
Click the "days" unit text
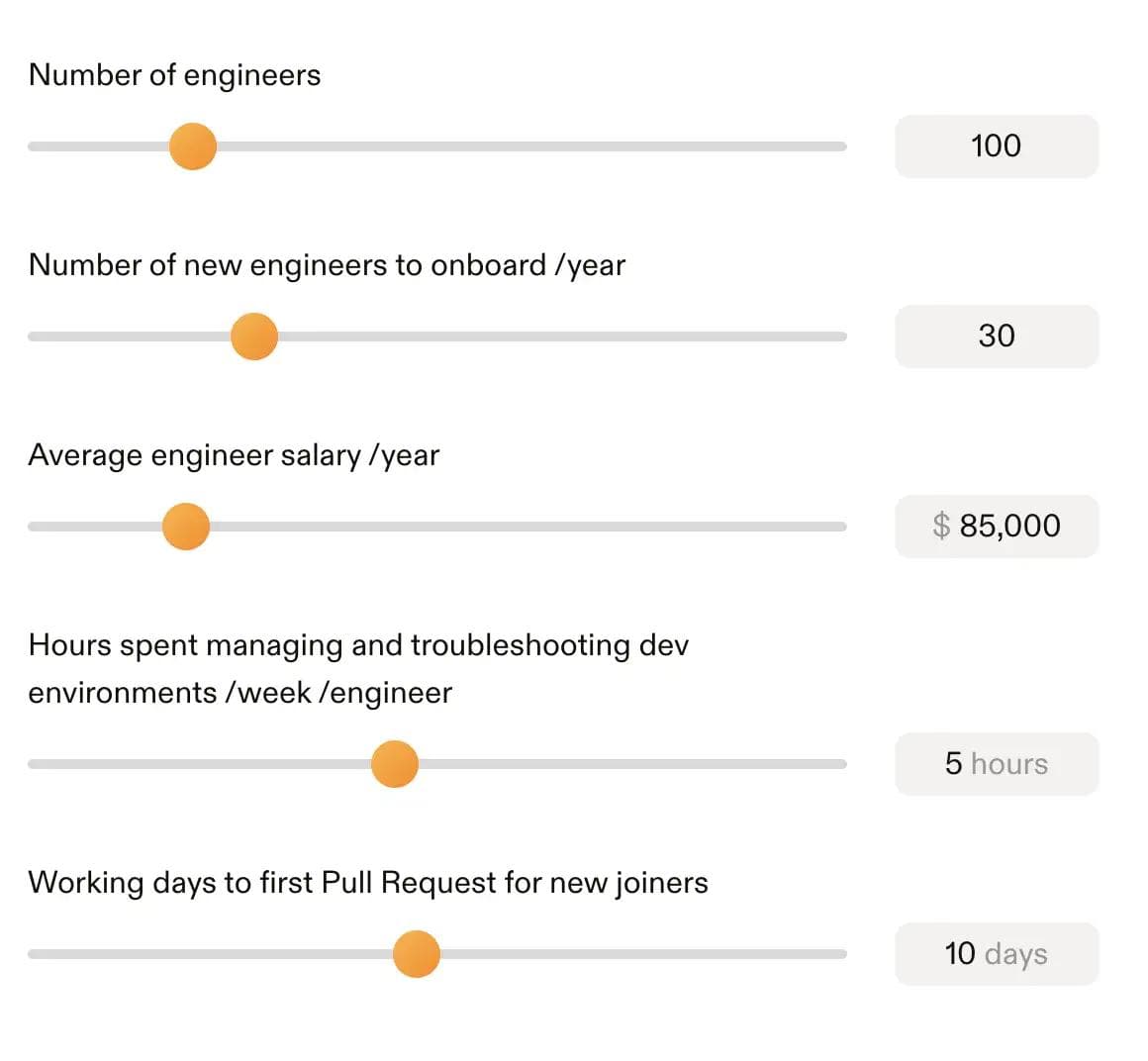coord(1016,954)
